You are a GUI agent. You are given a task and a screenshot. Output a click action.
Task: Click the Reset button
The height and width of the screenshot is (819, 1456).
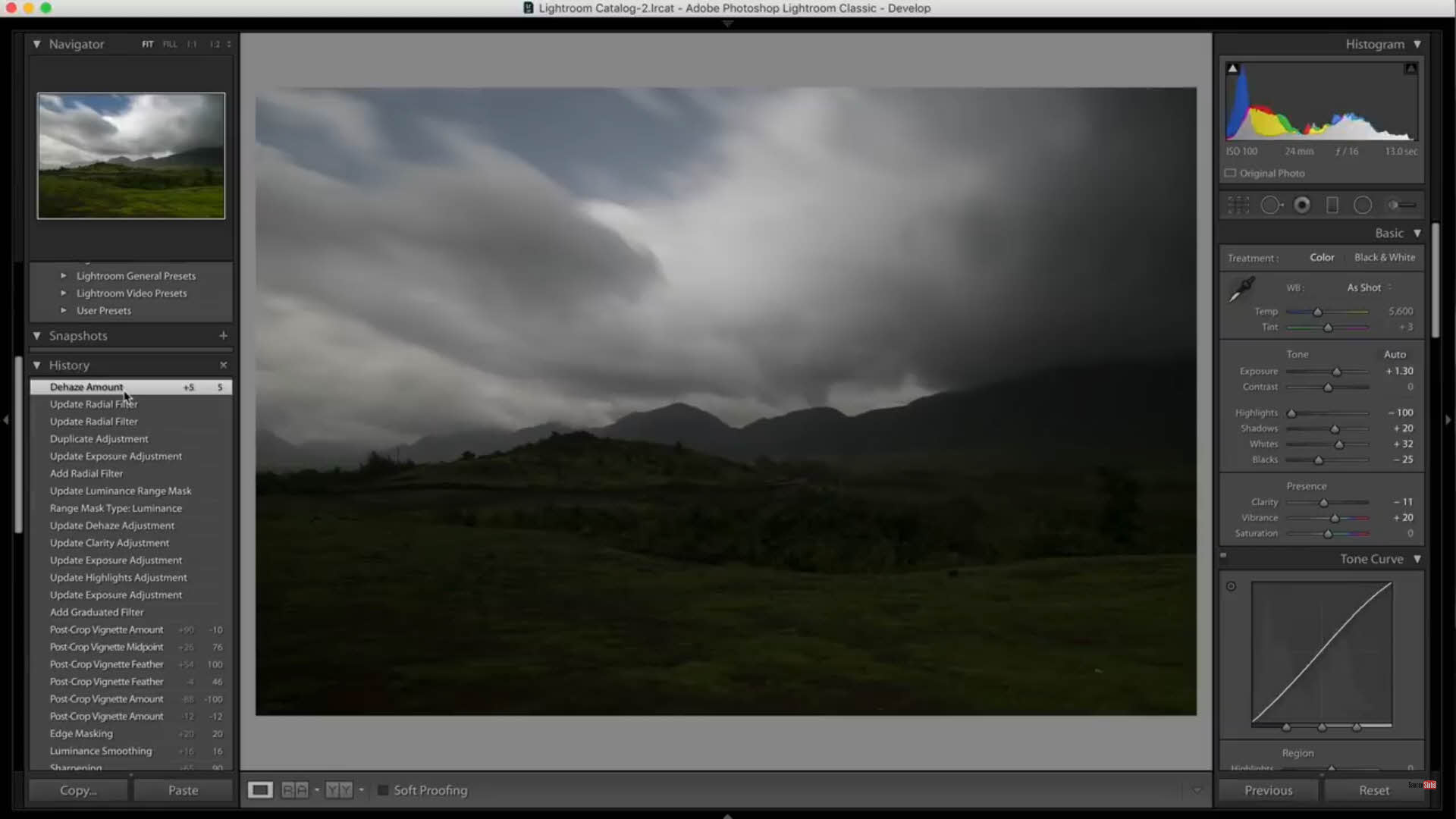[x=1374, y=790]
